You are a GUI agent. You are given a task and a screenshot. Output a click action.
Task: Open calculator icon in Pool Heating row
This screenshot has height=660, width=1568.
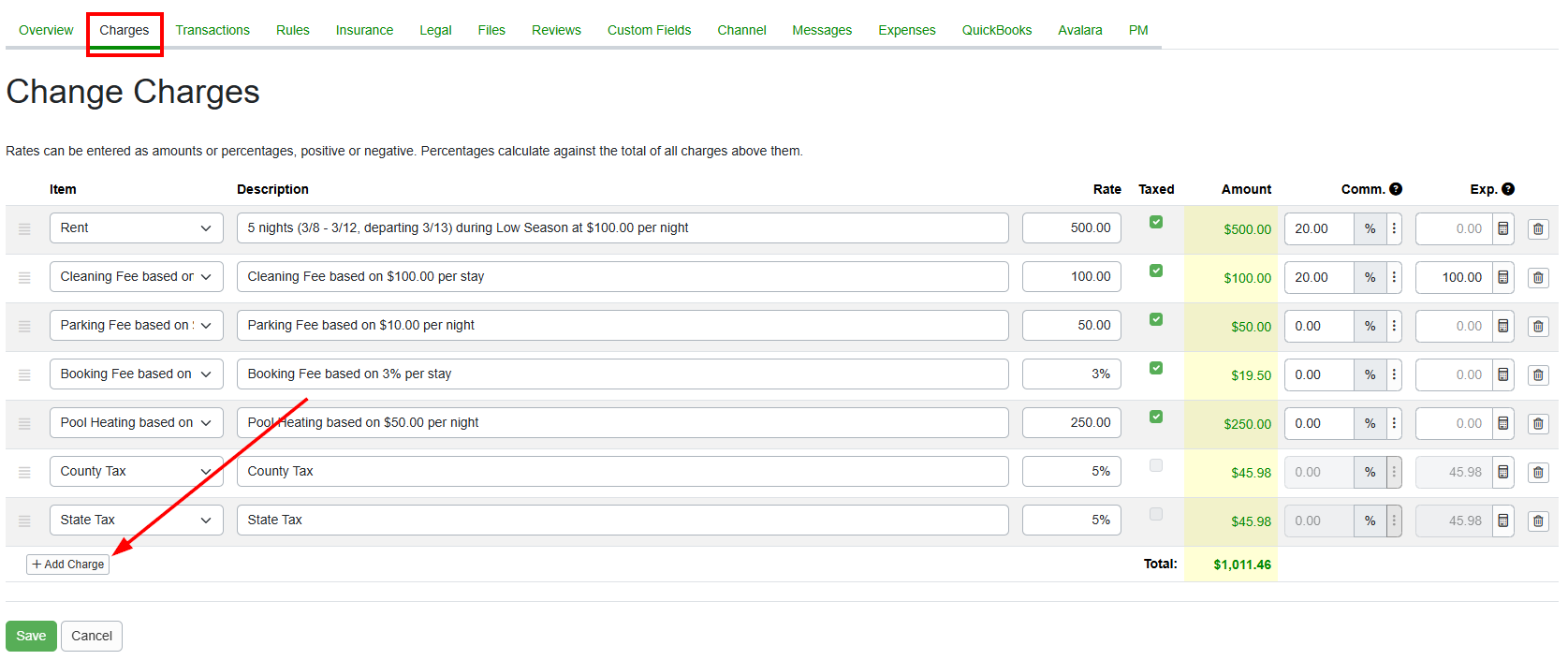click(x=1503, y=423)
